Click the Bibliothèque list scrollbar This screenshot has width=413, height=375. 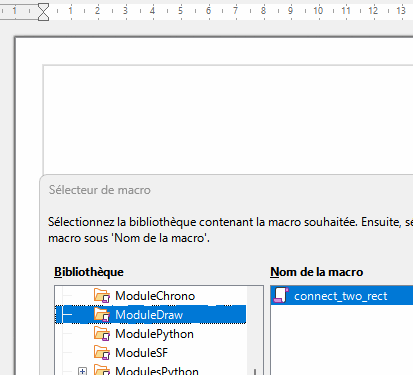[x=255, y=330]
